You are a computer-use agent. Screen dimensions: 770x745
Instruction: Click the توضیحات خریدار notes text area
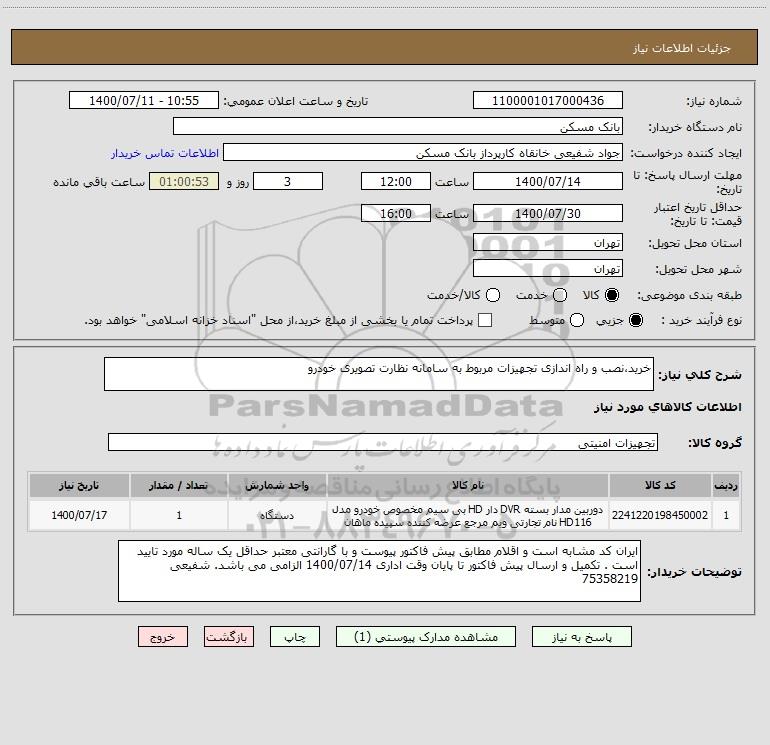click(x=379, y=571)
